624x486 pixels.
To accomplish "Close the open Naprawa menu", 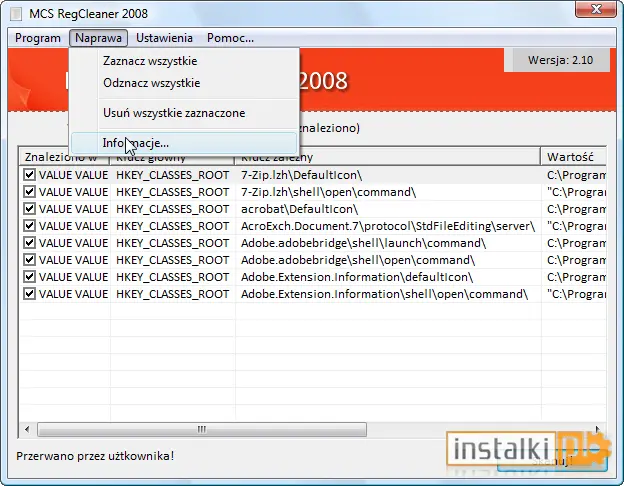I will pyautogui.click(x=98, y=38).
